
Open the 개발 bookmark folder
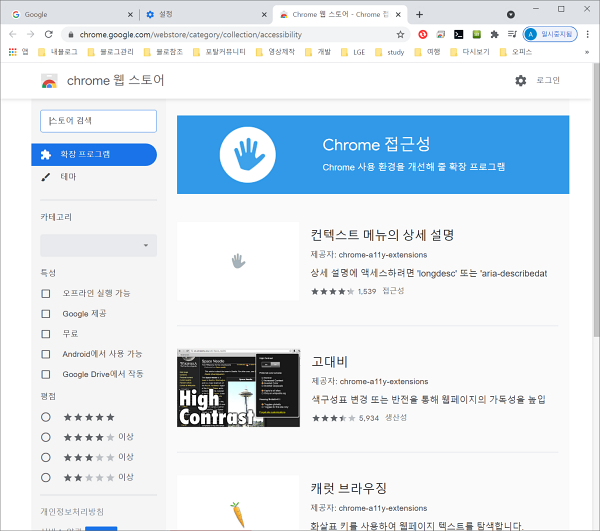click(x=318, y=52)
